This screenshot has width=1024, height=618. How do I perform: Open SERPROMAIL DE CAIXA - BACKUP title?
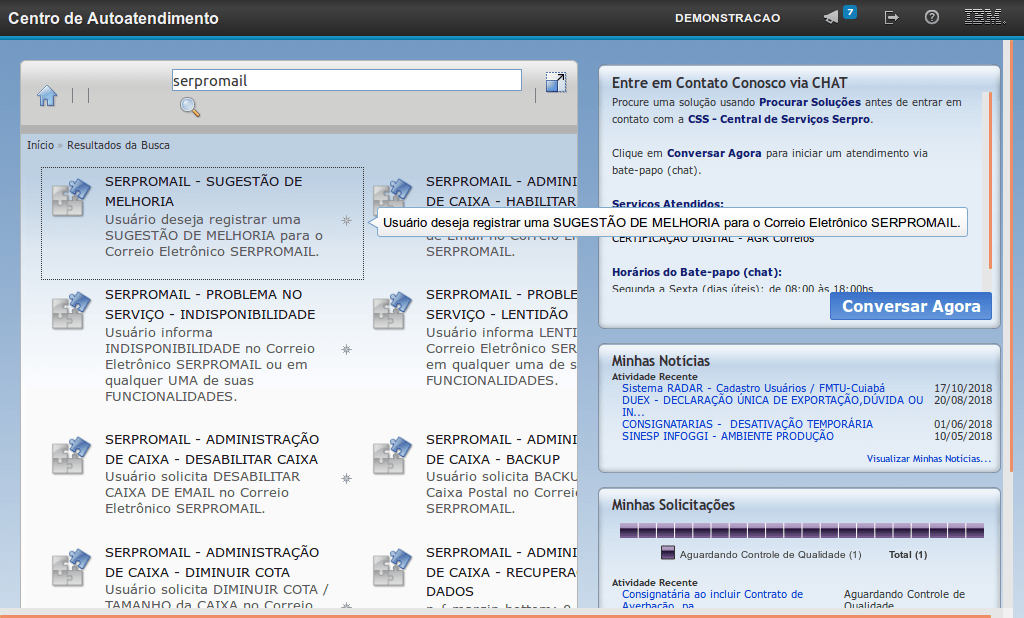click(501, 449)
